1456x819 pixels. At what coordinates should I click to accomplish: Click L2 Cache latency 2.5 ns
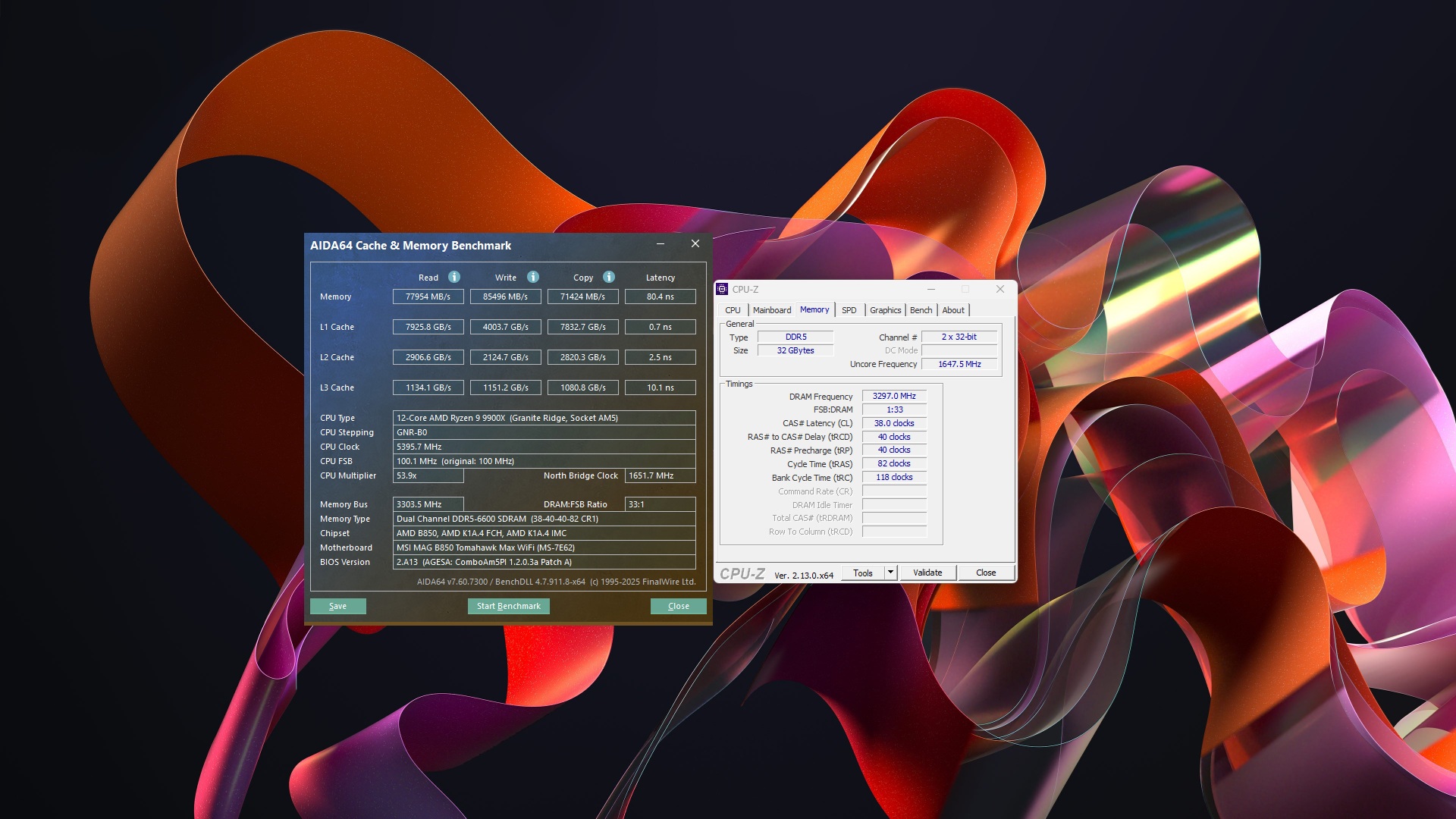(x=661, y=357)
